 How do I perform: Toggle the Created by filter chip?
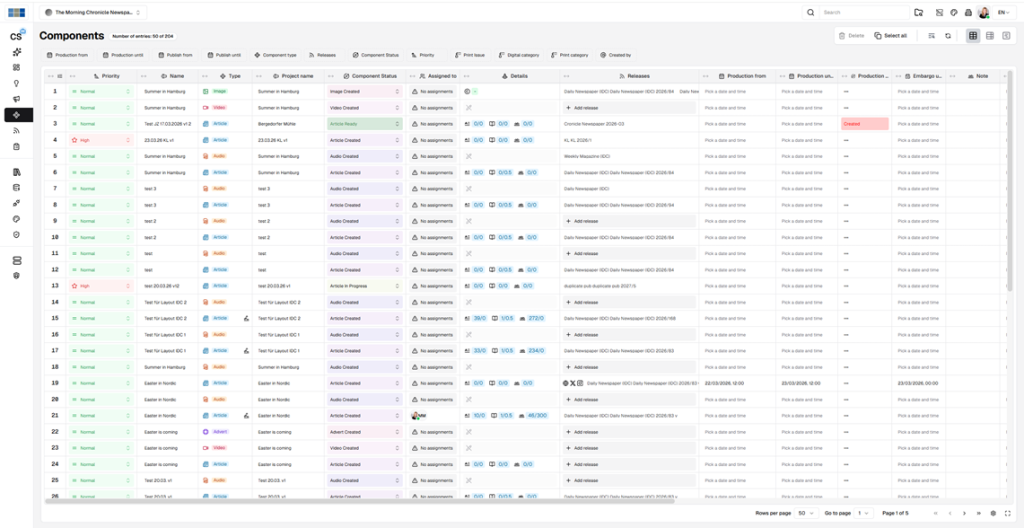[x=615, y=55]
